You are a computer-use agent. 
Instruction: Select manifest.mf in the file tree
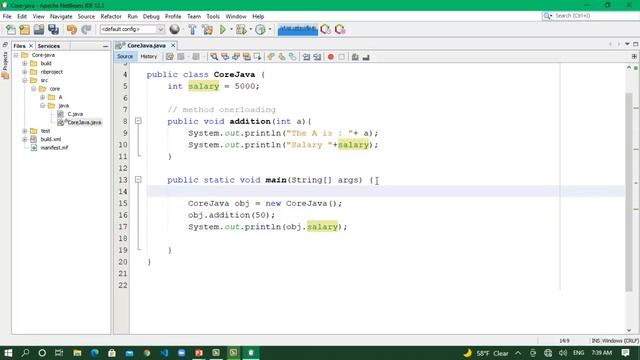point(54,148)
